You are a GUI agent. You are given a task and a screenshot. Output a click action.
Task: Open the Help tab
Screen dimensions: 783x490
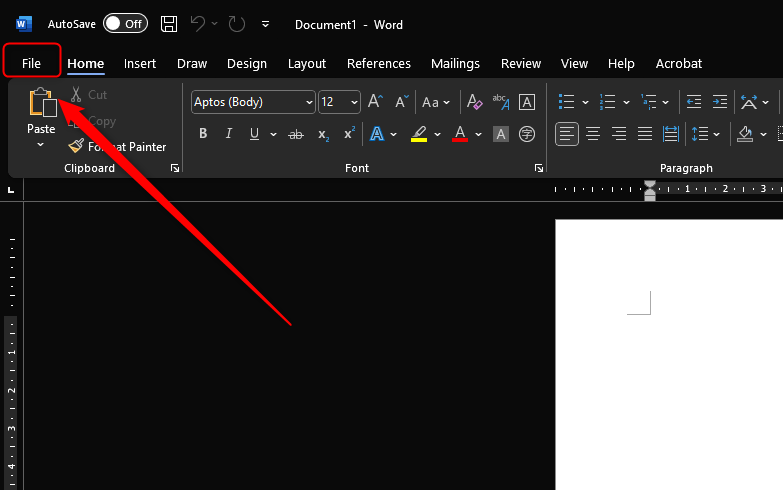coord(621,63)
